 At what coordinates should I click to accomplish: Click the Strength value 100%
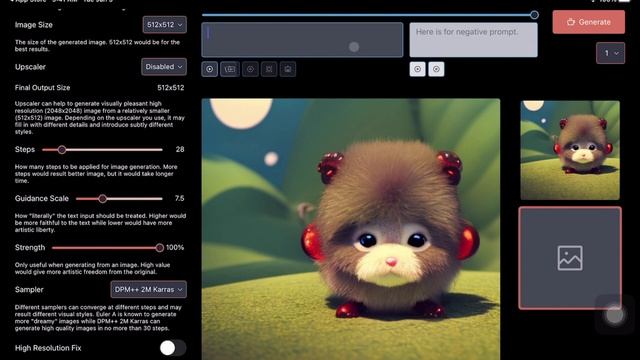tap(175, 247)
